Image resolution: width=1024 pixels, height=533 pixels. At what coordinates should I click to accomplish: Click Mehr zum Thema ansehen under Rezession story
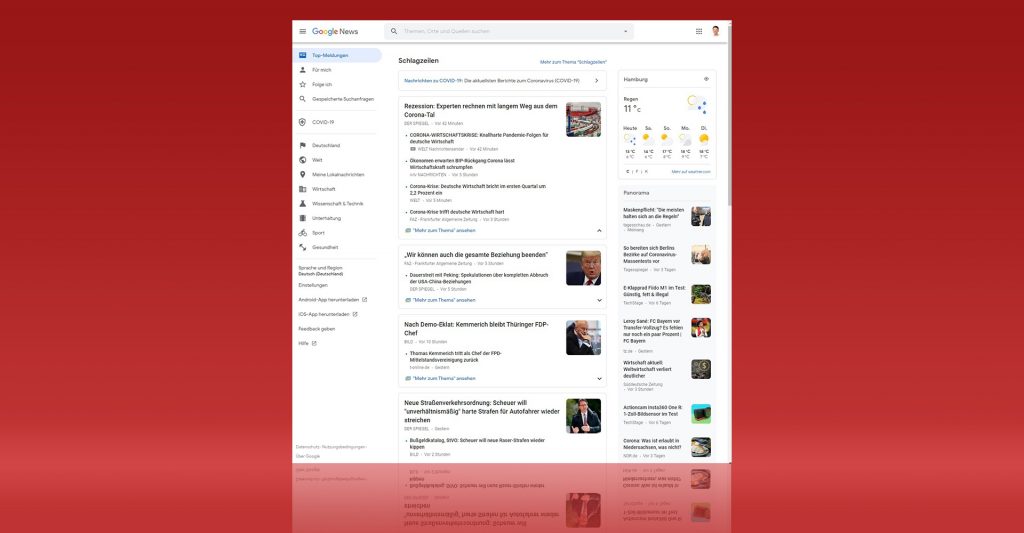[x=444, y=231]
